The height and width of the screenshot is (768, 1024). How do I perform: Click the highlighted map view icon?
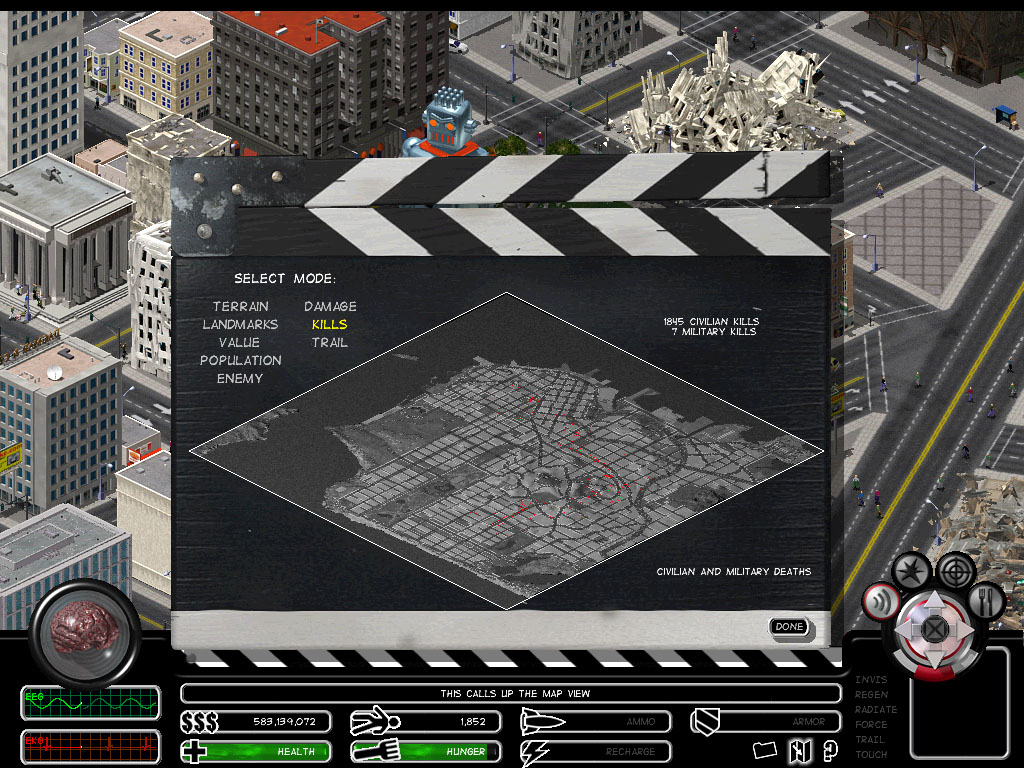coord(799,750)
